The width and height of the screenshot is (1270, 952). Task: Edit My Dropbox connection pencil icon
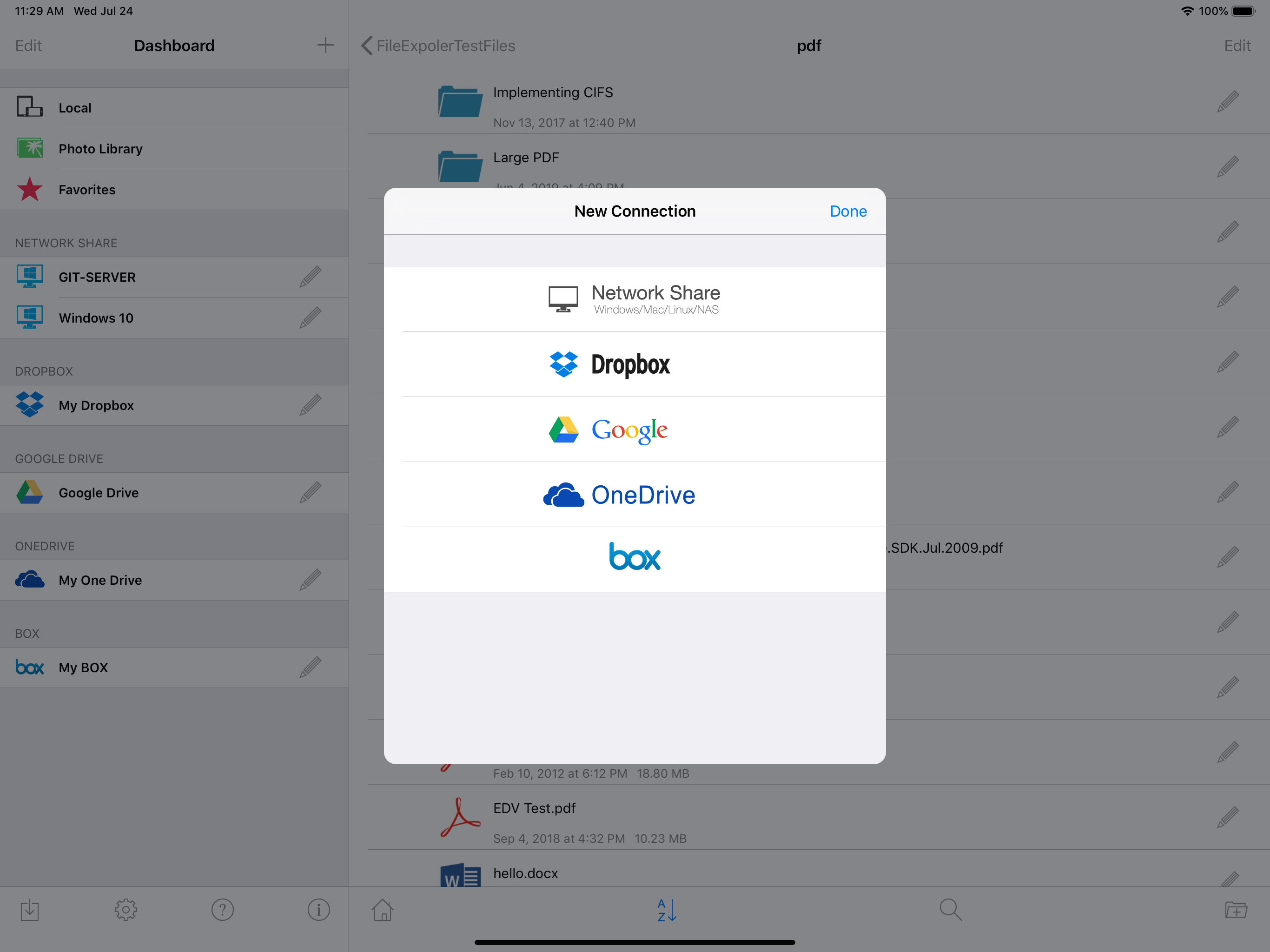(x=310, y=405)
